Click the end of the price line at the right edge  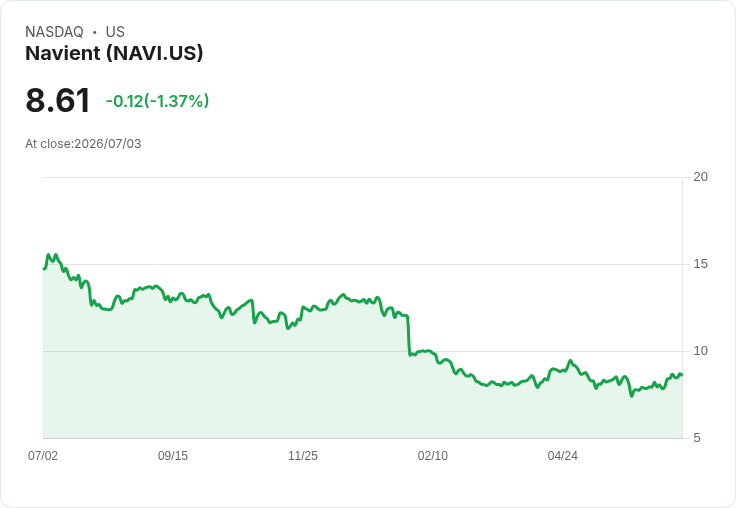tap(682, 375)
